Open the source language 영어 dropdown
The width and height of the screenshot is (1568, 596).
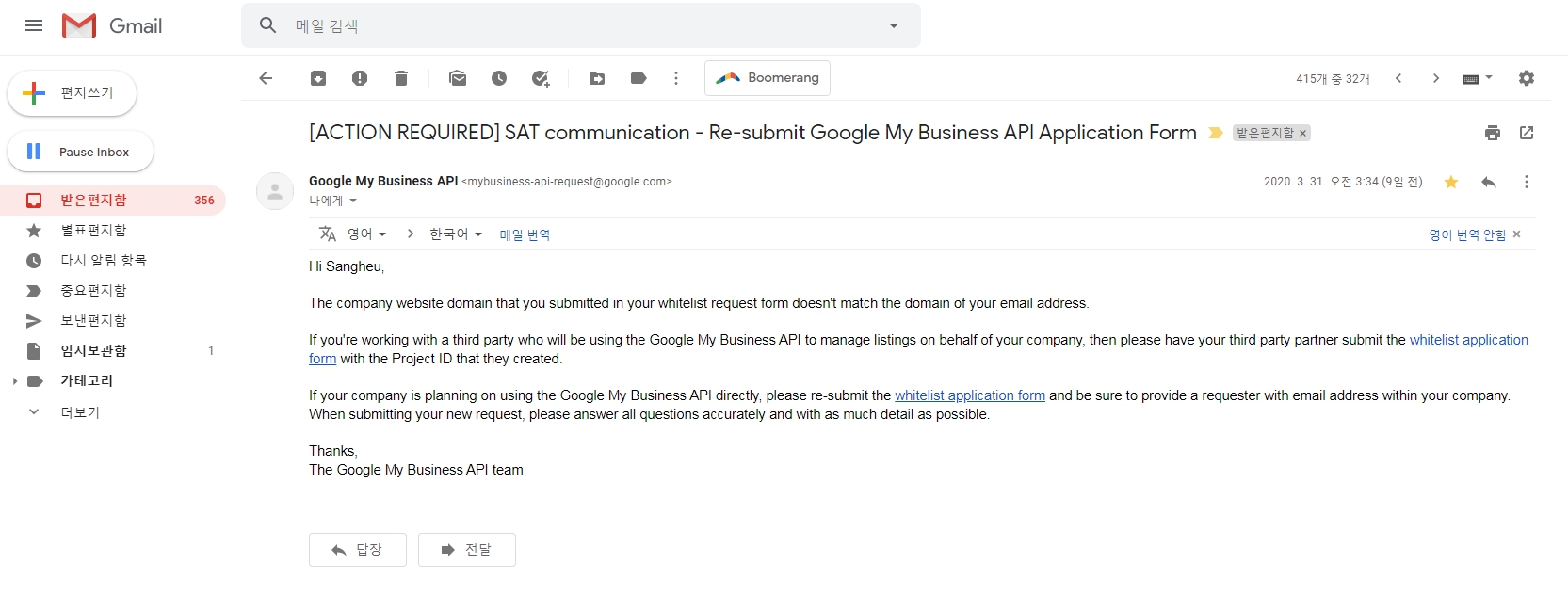click(366, 234)
